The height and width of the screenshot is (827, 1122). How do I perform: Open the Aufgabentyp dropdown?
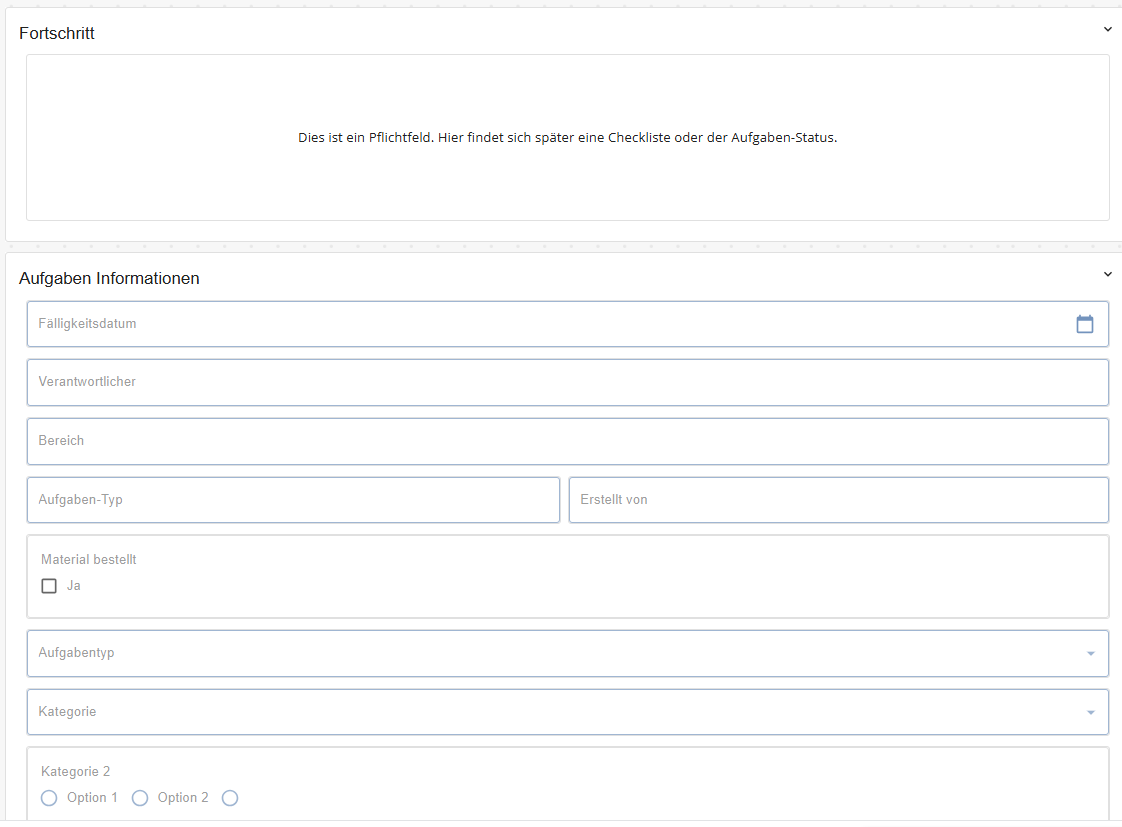[567, 653]
